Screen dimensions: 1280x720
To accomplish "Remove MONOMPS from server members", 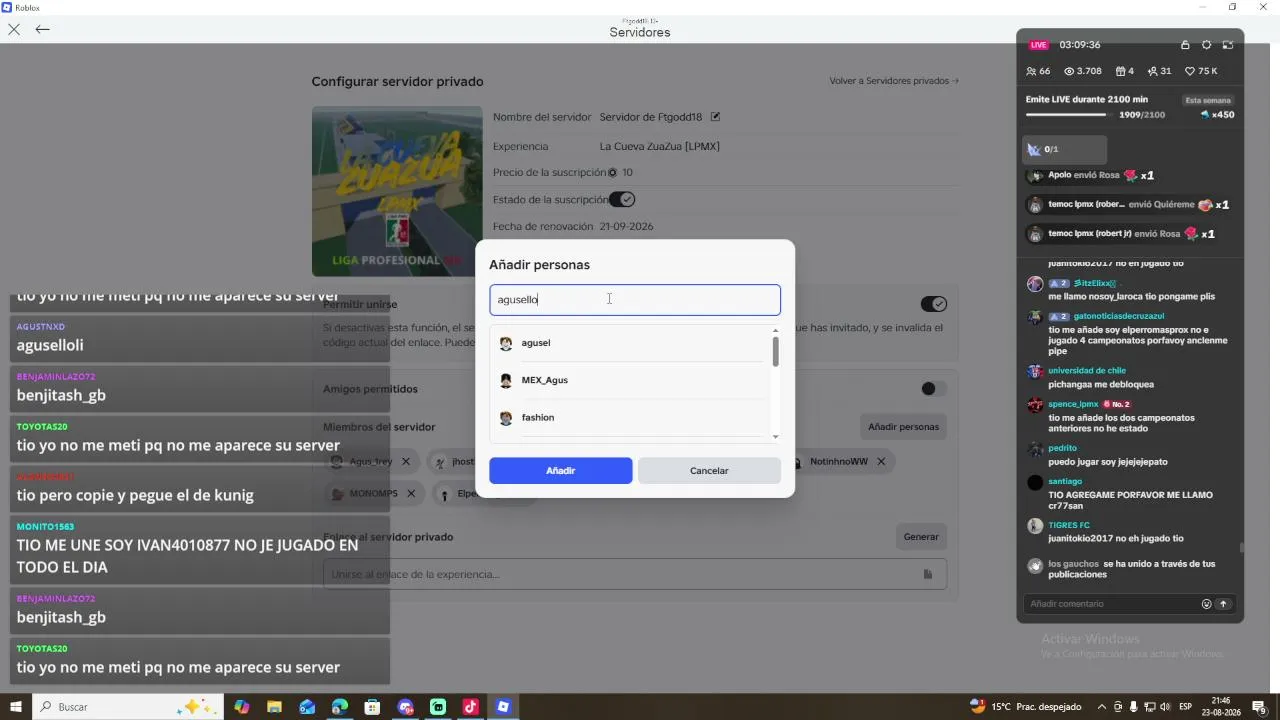I will pos(413,494).
